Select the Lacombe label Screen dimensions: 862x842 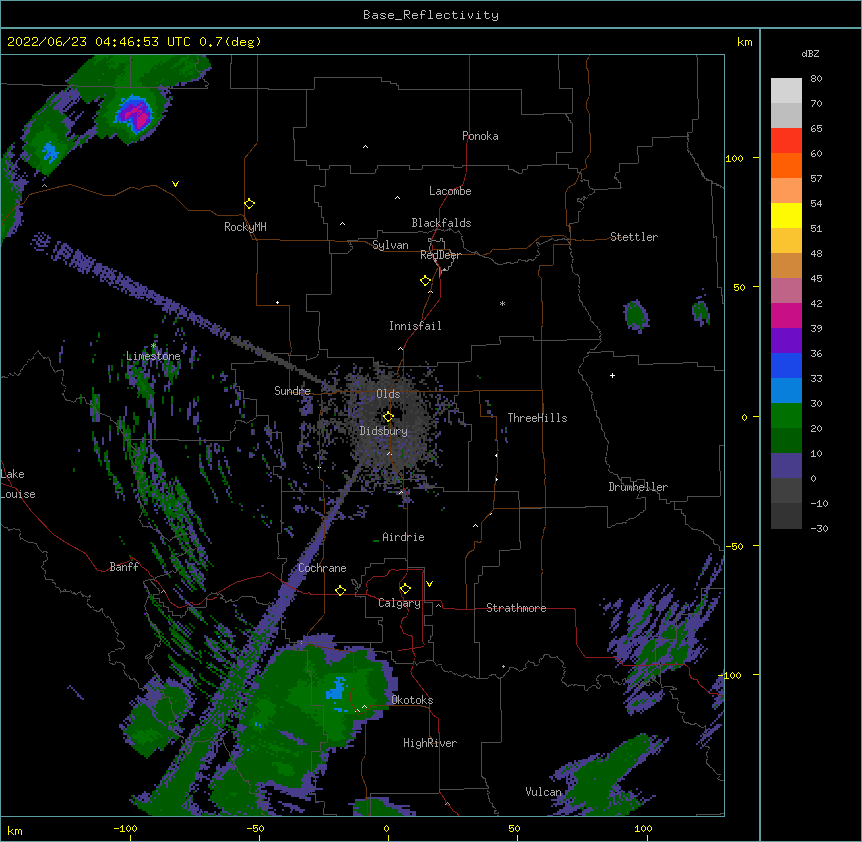coord(450,191)
